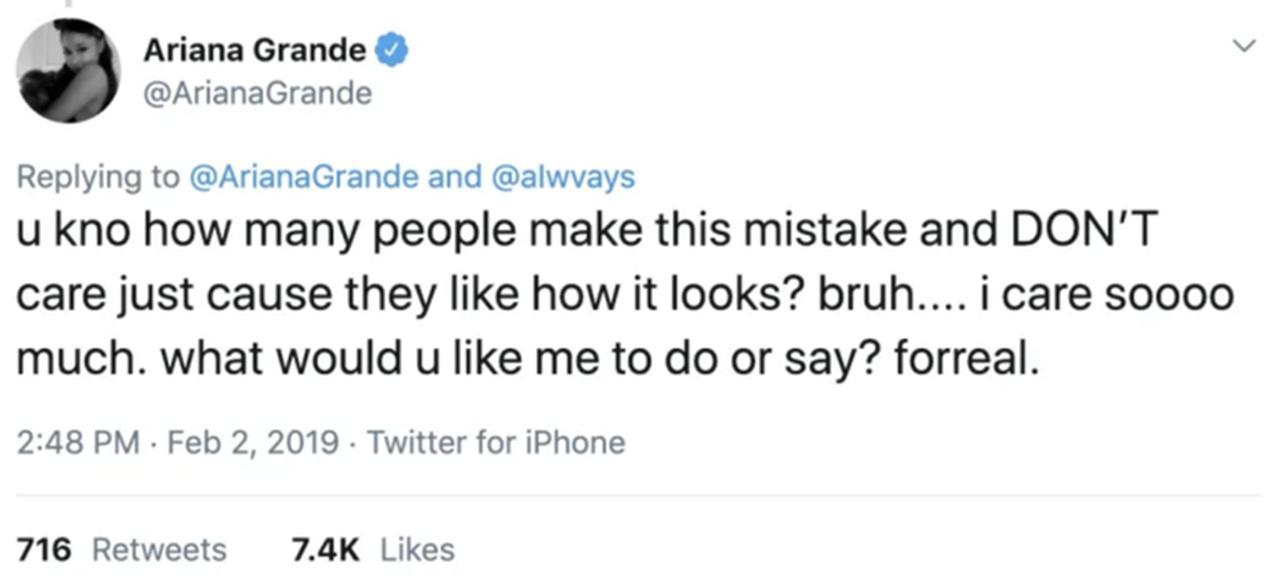View Ariana Grande's profile avatar photo
The height and width of the screenshot is (577, 1280).
[68, 71]
